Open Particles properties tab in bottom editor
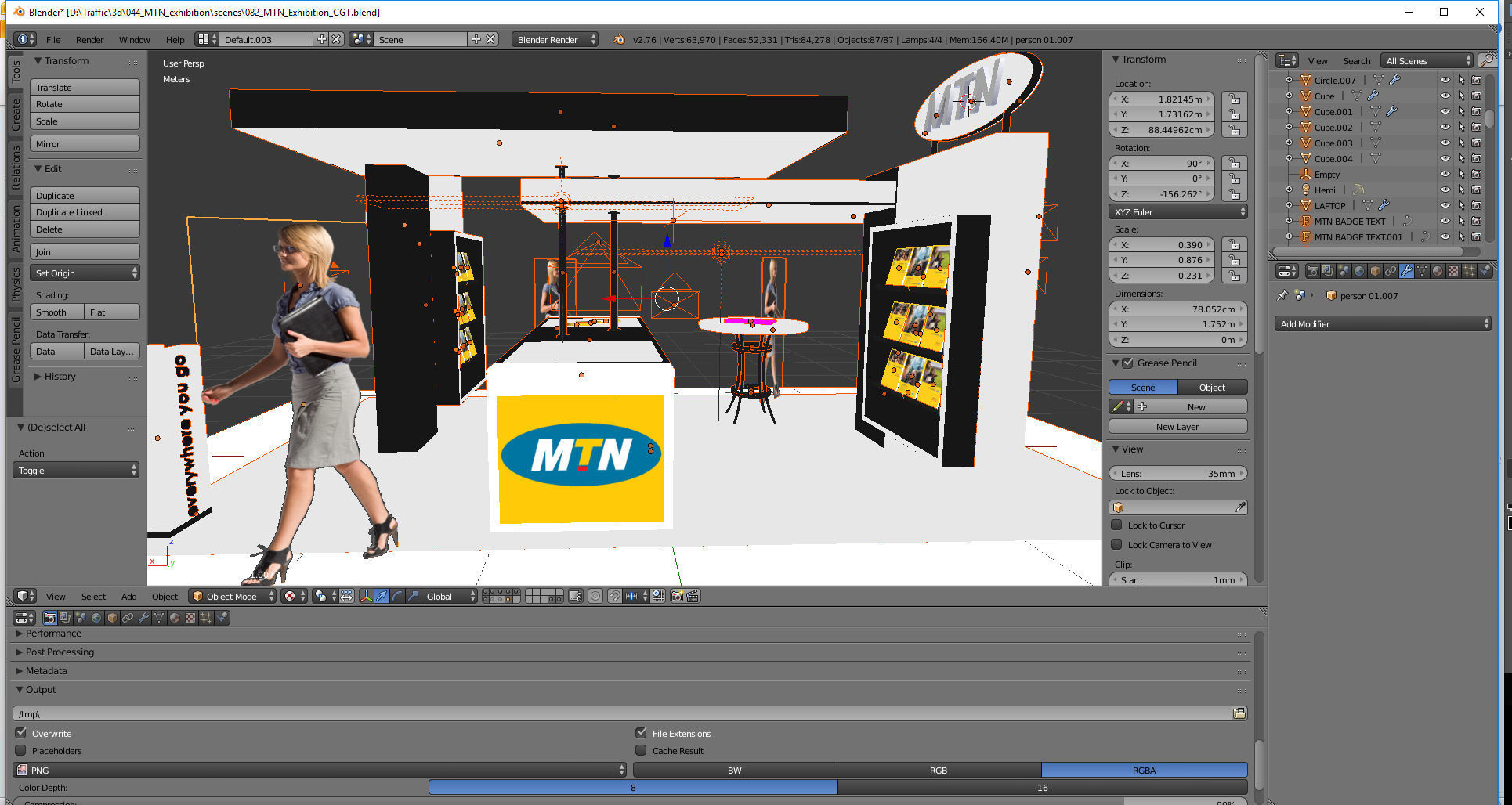1512x805 pixels. click(206, 618)
